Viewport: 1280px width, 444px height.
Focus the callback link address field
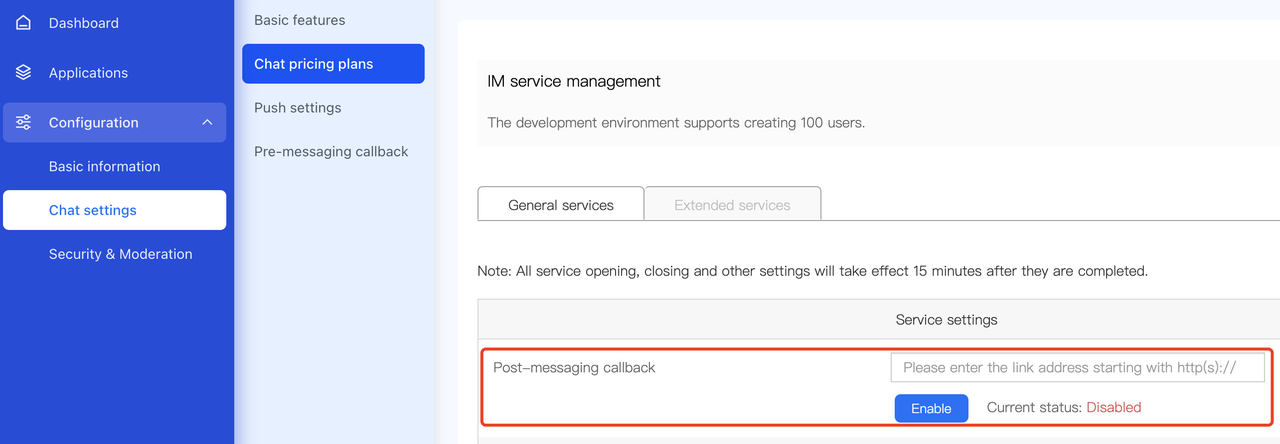tap(1078, 367)
